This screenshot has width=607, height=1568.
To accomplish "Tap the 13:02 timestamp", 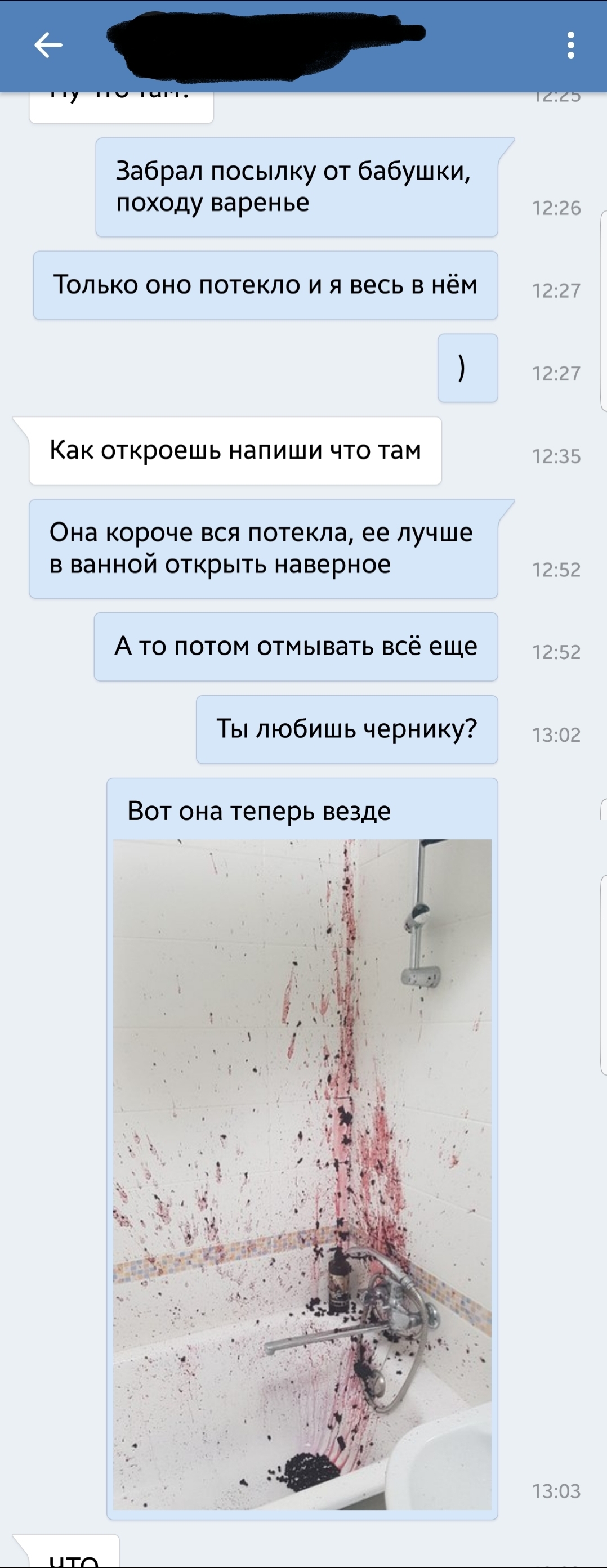I will [x=556, y=735].
